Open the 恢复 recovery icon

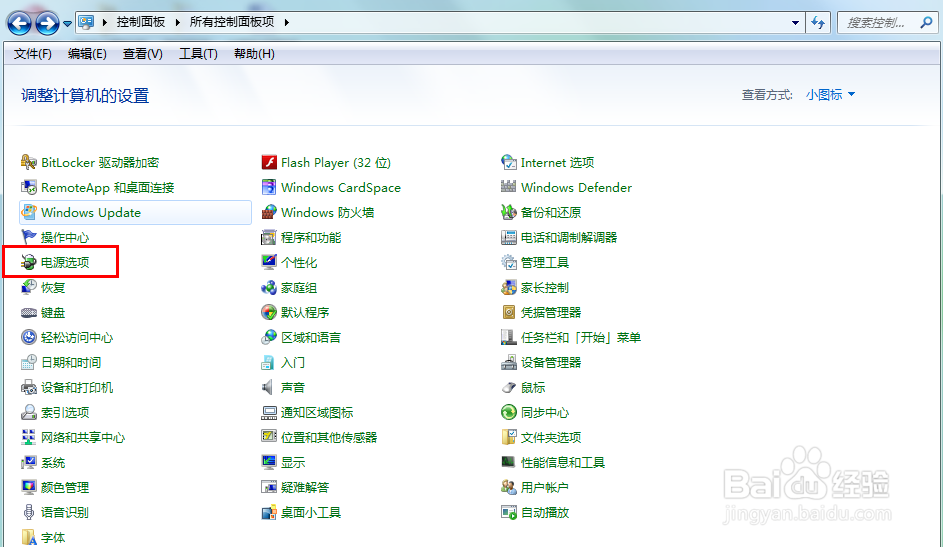click(28, 287)
